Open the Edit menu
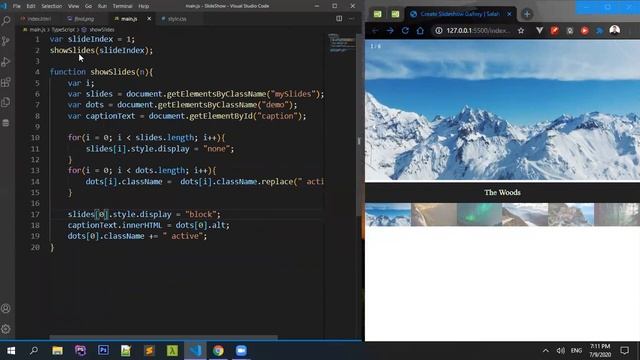 [x=31, y=6]
